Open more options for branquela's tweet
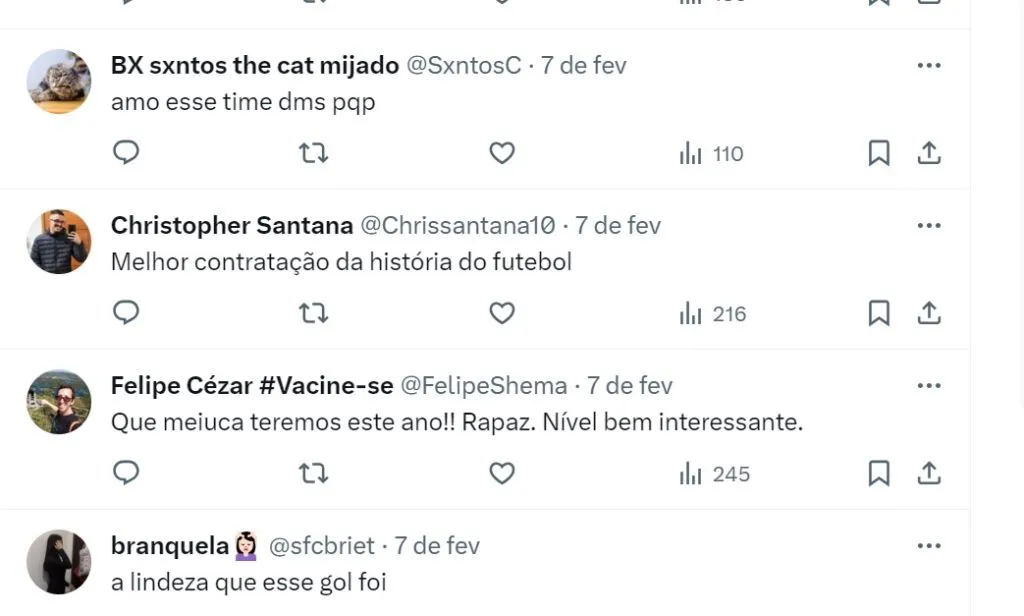This screenshot has width=1024, height=616. pos(929,546)
